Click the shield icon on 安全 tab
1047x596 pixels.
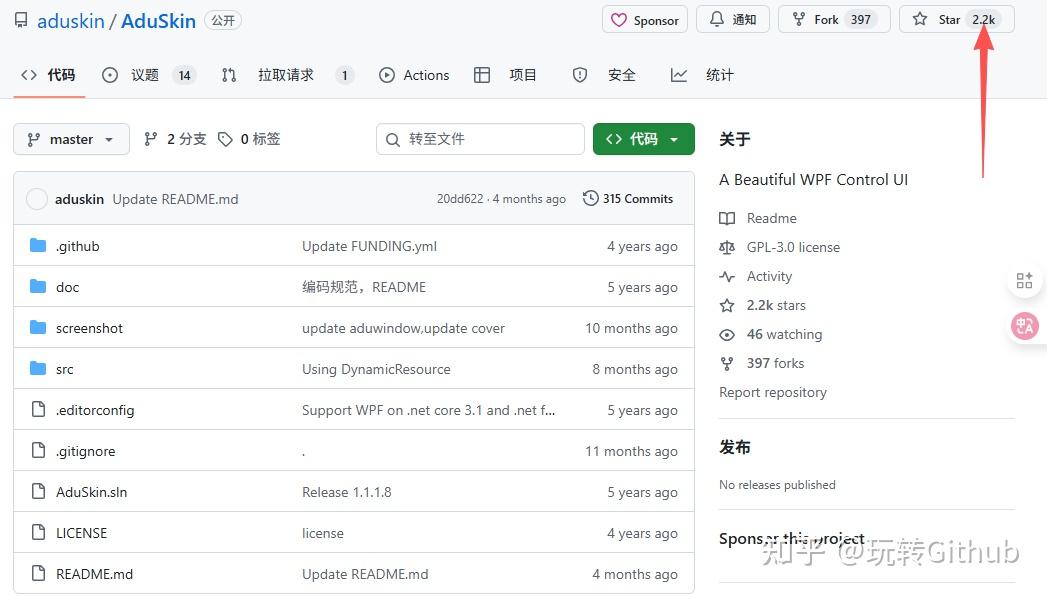pos(580,74)
